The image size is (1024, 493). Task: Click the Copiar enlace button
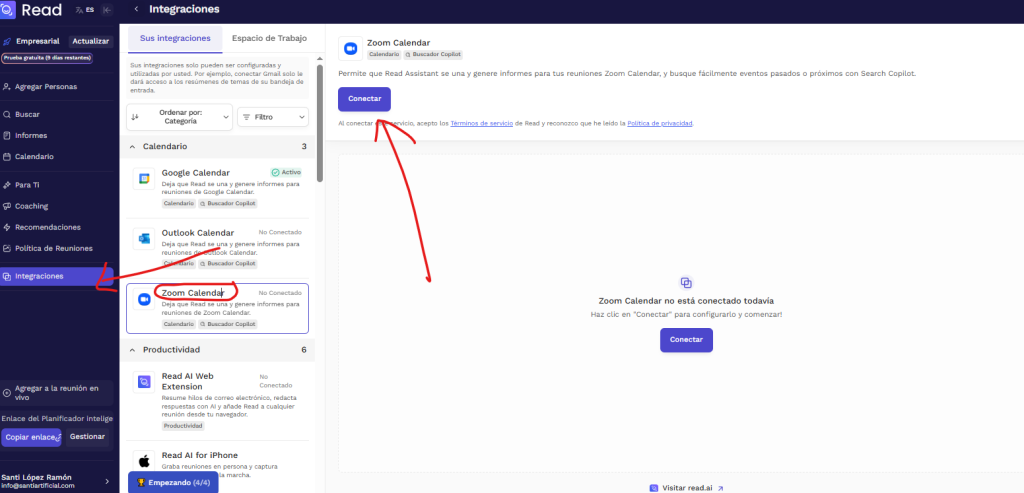(31, 437)
